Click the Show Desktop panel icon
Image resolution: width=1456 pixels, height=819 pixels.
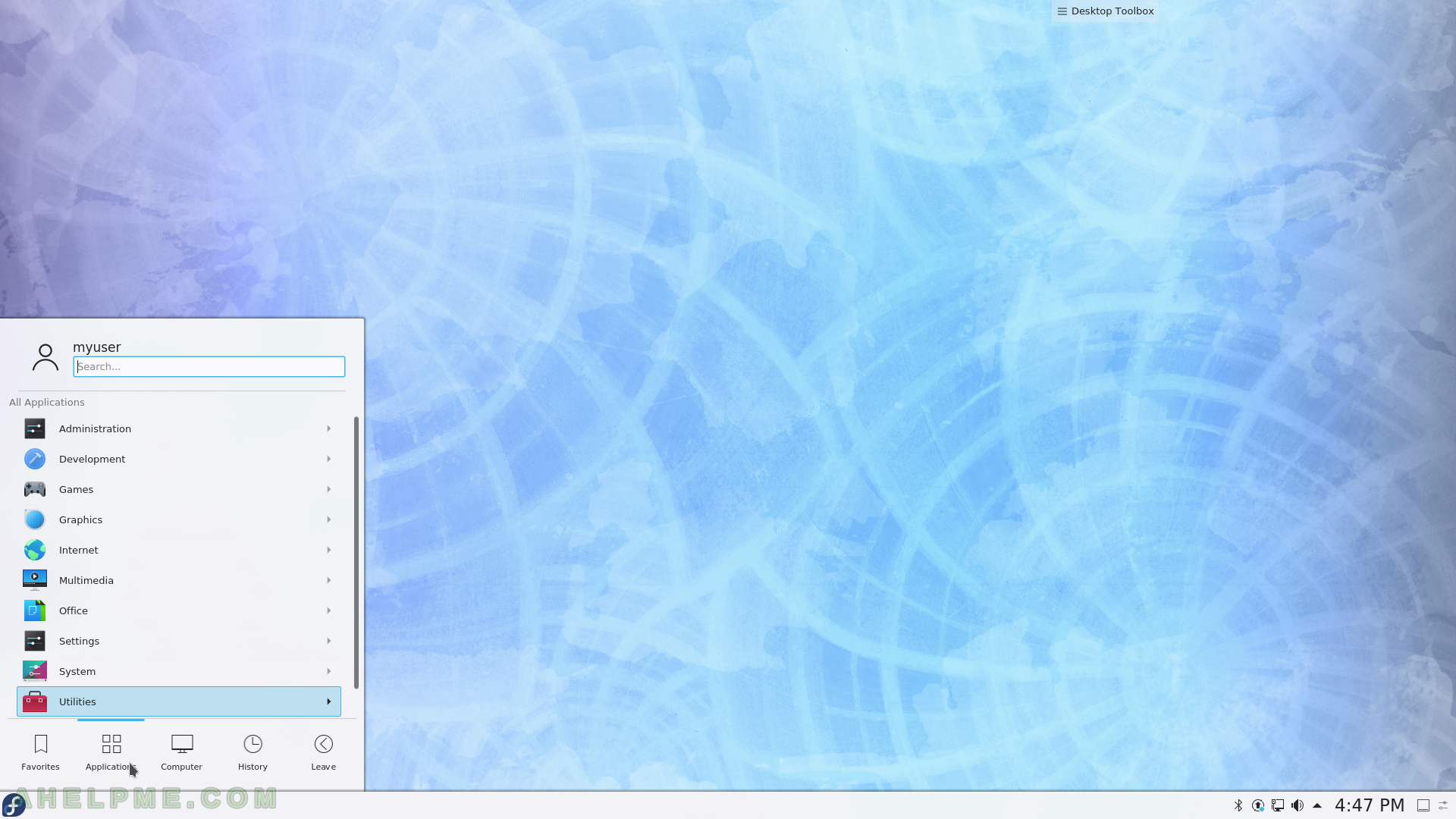[1423, 805]
